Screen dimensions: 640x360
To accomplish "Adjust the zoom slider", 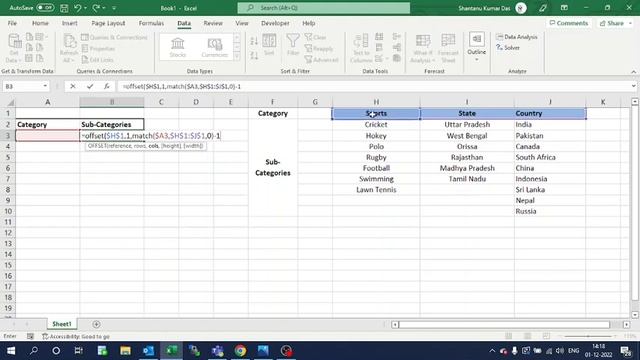I will (x=588, y=336).
